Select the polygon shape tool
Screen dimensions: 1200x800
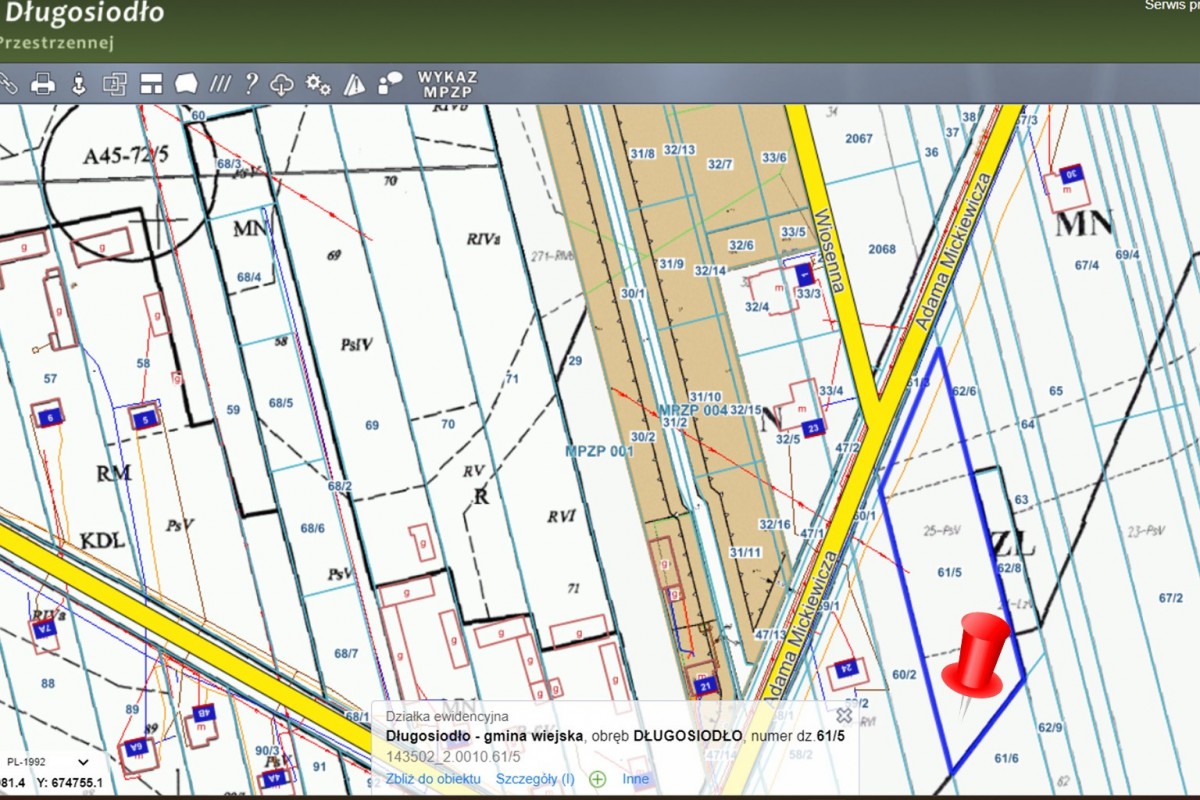186,84
